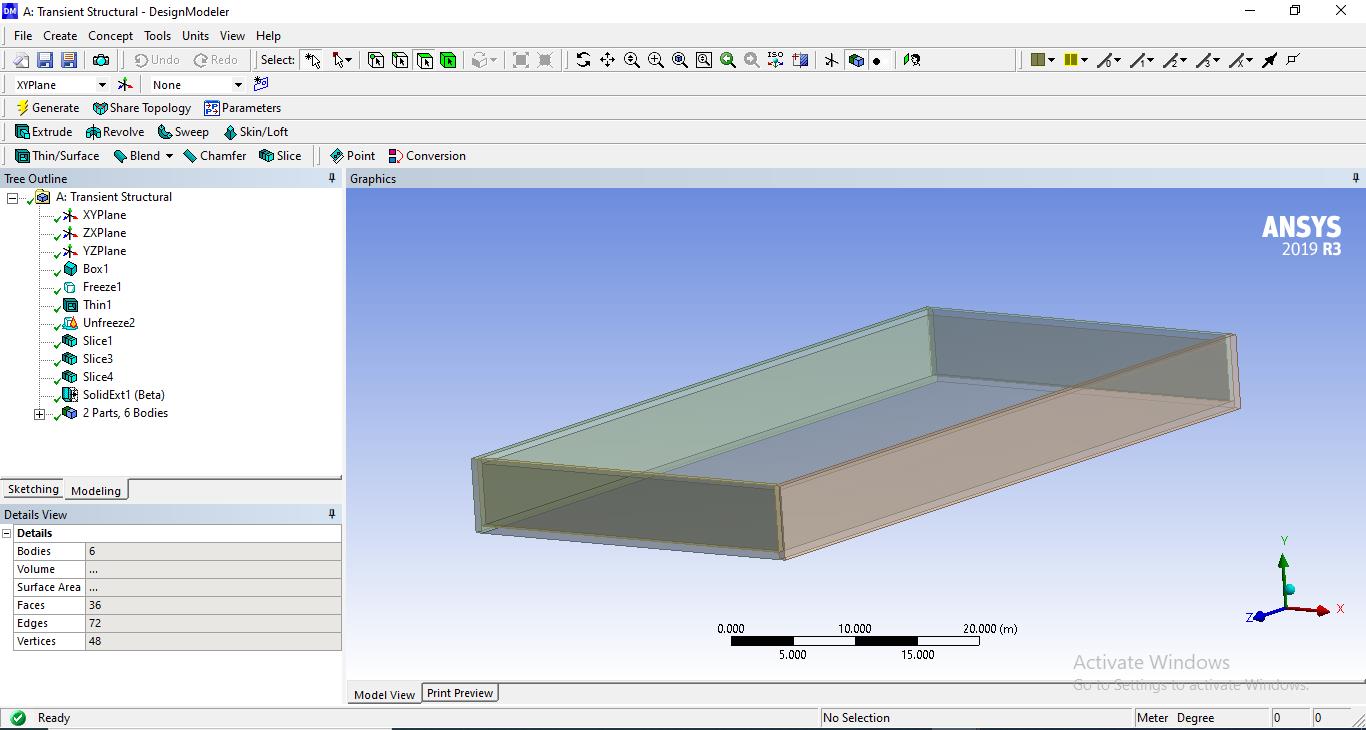The image size is (1366, 730).
Task: Expand the 2 Parts, 6 Bodies node
Action: pyautogui.click(x=40, y=414)
